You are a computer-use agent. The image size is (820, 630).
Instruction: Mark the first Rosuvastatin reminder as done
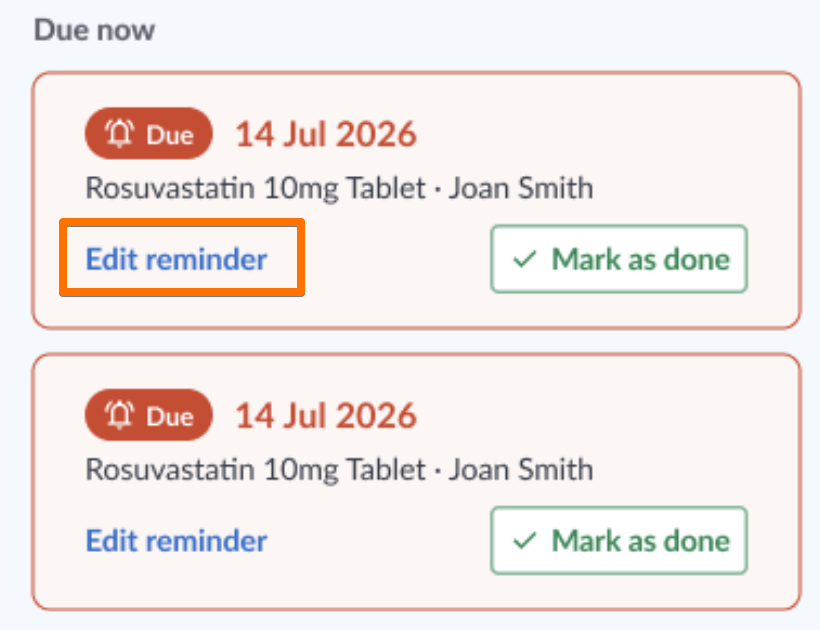click(619, 259)
